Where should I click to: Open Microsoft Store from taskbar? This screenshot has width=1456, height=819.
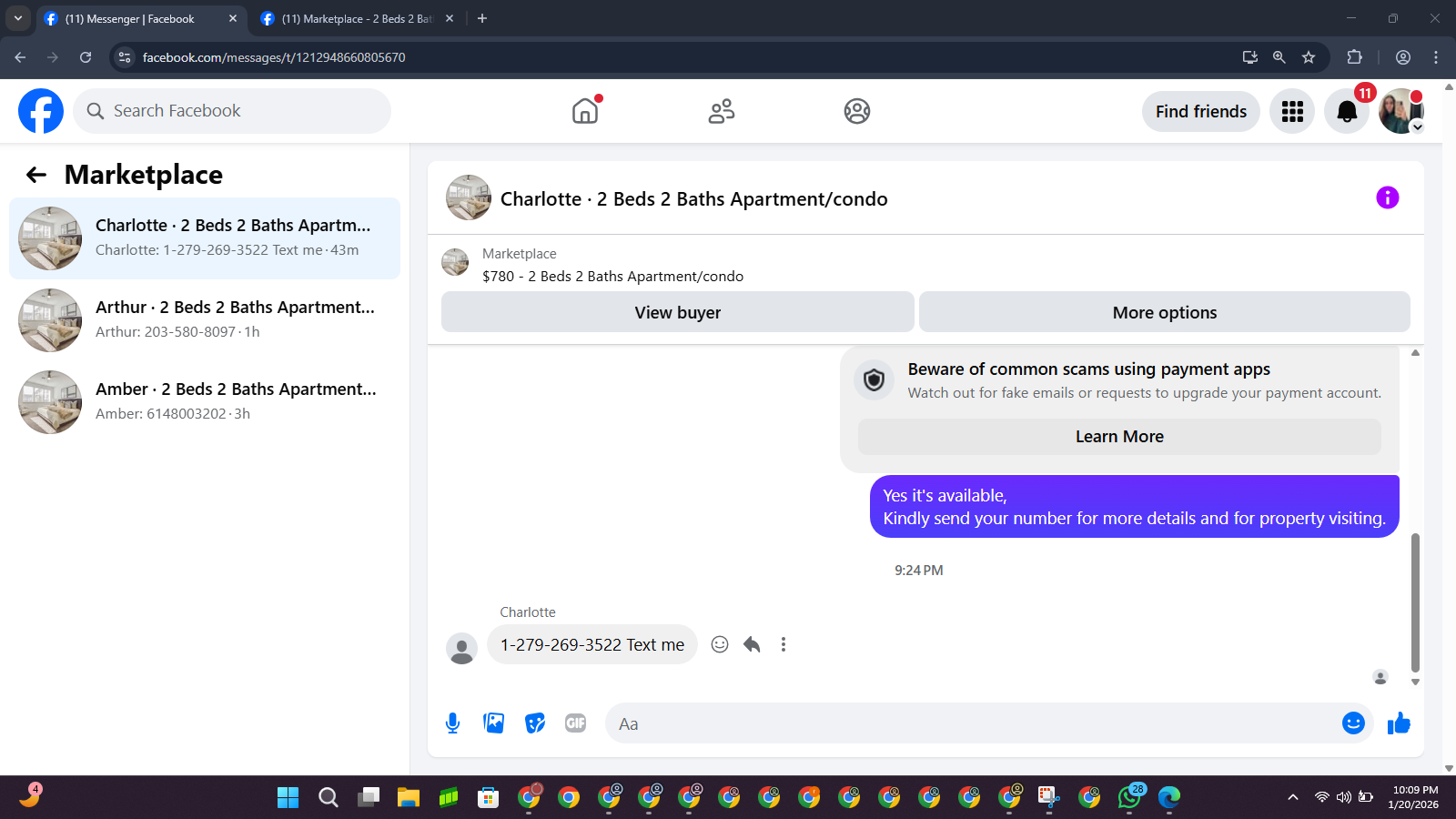[x=489, y=798]
